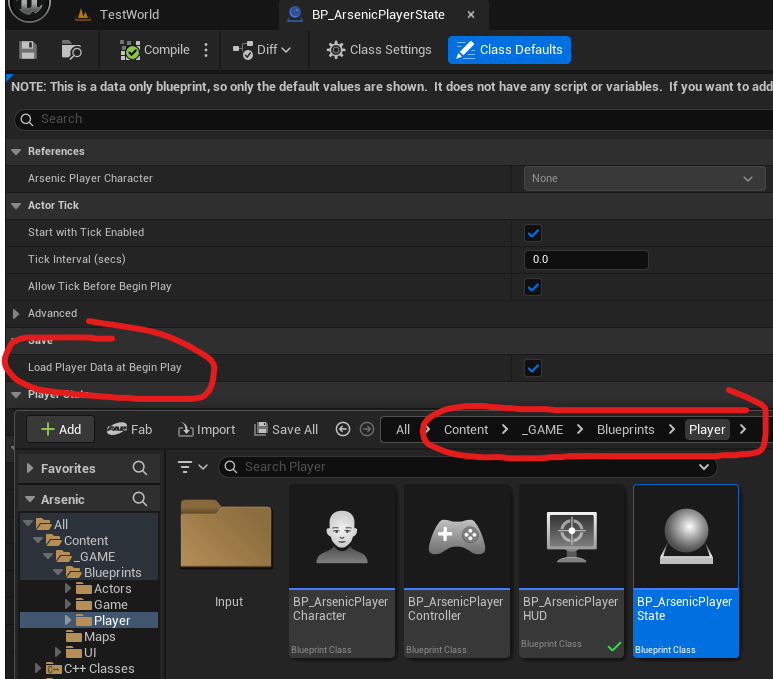Select the BP_ArsenicPlayerHUD asset
Viewport: 773px width, 679px height.
(x=572, y=571)
